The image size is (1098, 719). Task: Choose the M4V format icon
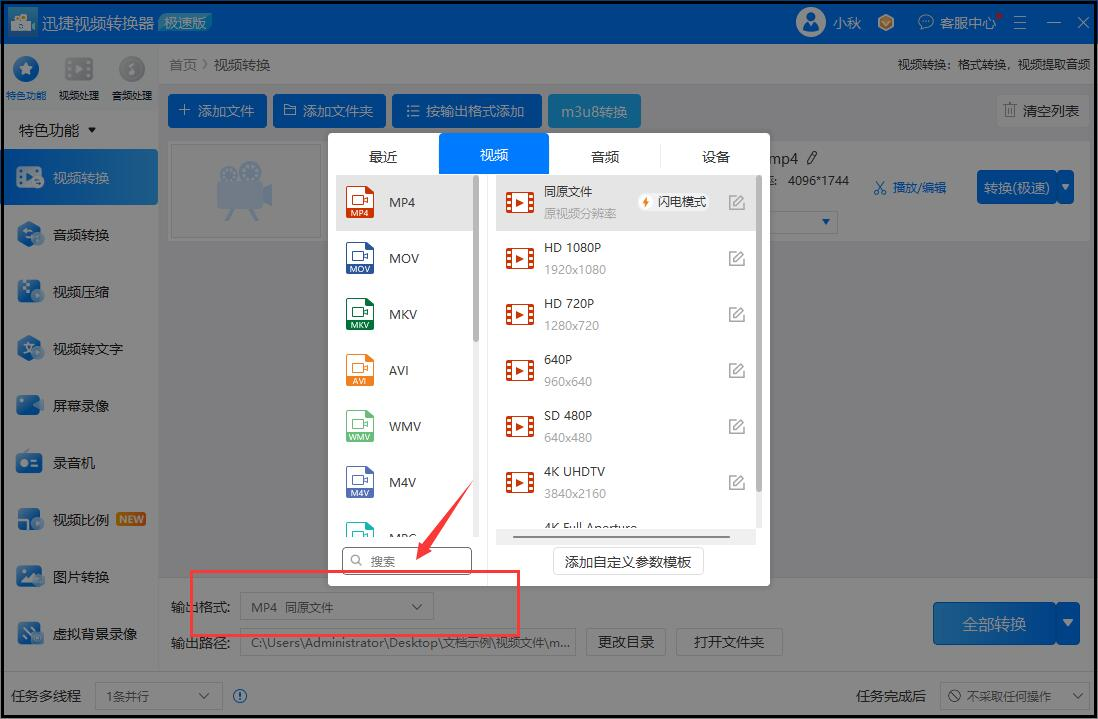360,482
